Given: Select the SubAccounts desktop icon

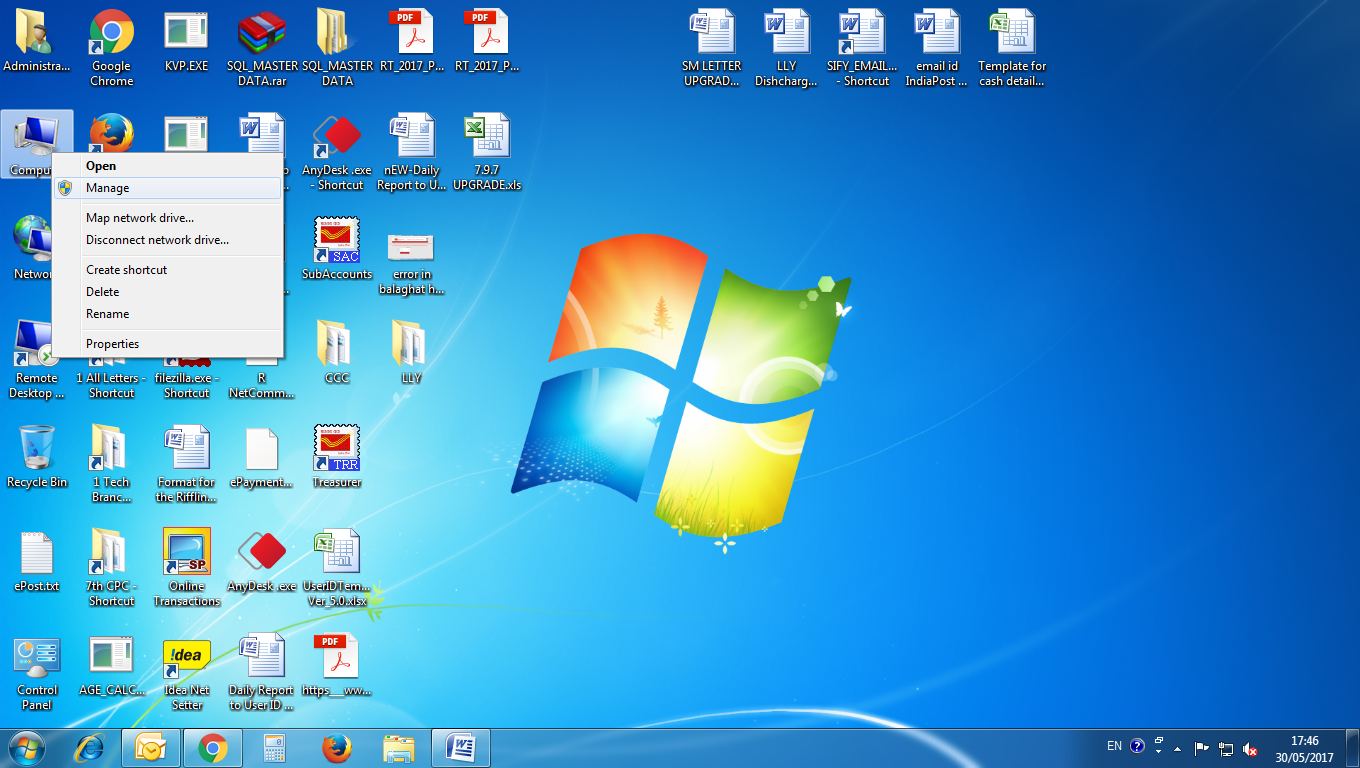Looking at the screenshot, I should pos(337,249).
